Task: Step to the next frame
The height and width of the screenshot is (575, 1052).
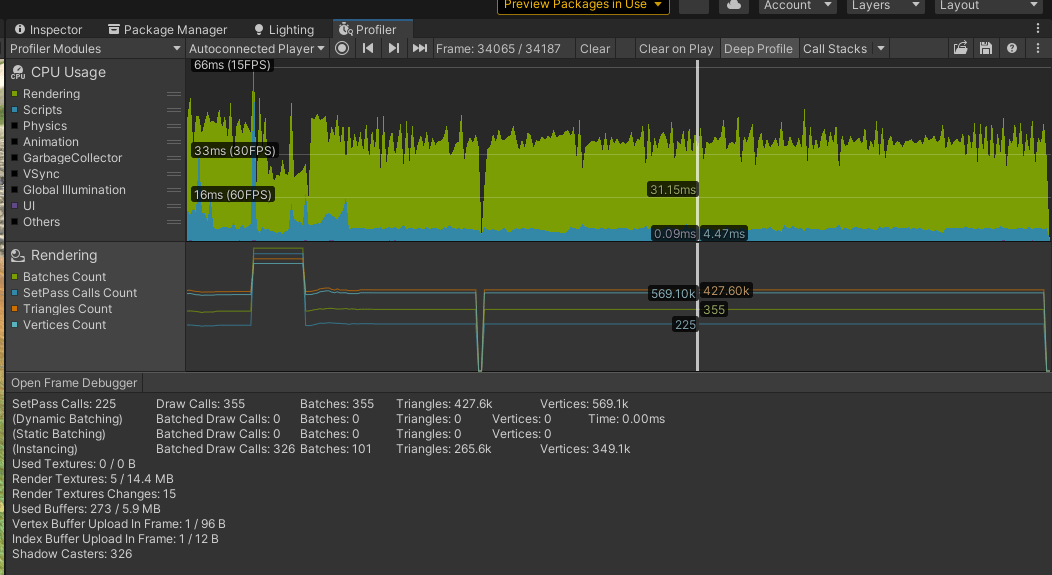Action: pyautogui.click(x=394, y=48)
